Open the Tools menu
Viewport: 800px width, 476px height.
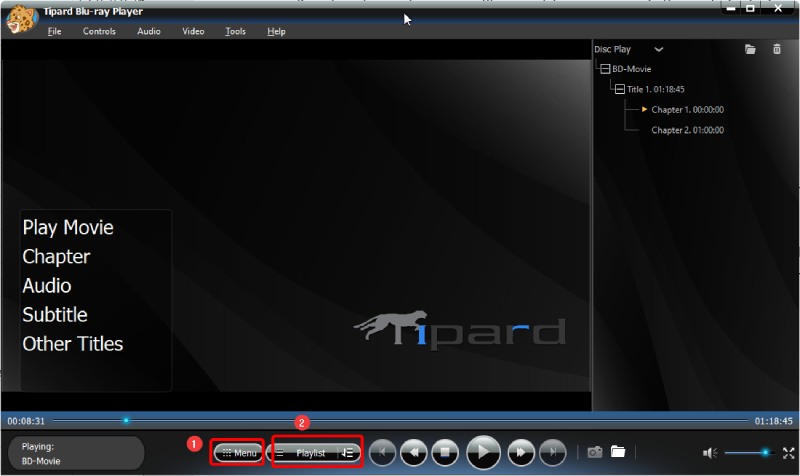235,31
